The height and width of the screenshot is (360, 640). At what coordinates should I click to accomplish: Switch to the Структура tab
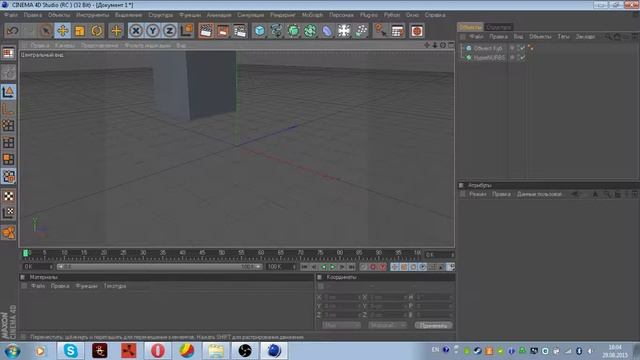tap(498, 27)
